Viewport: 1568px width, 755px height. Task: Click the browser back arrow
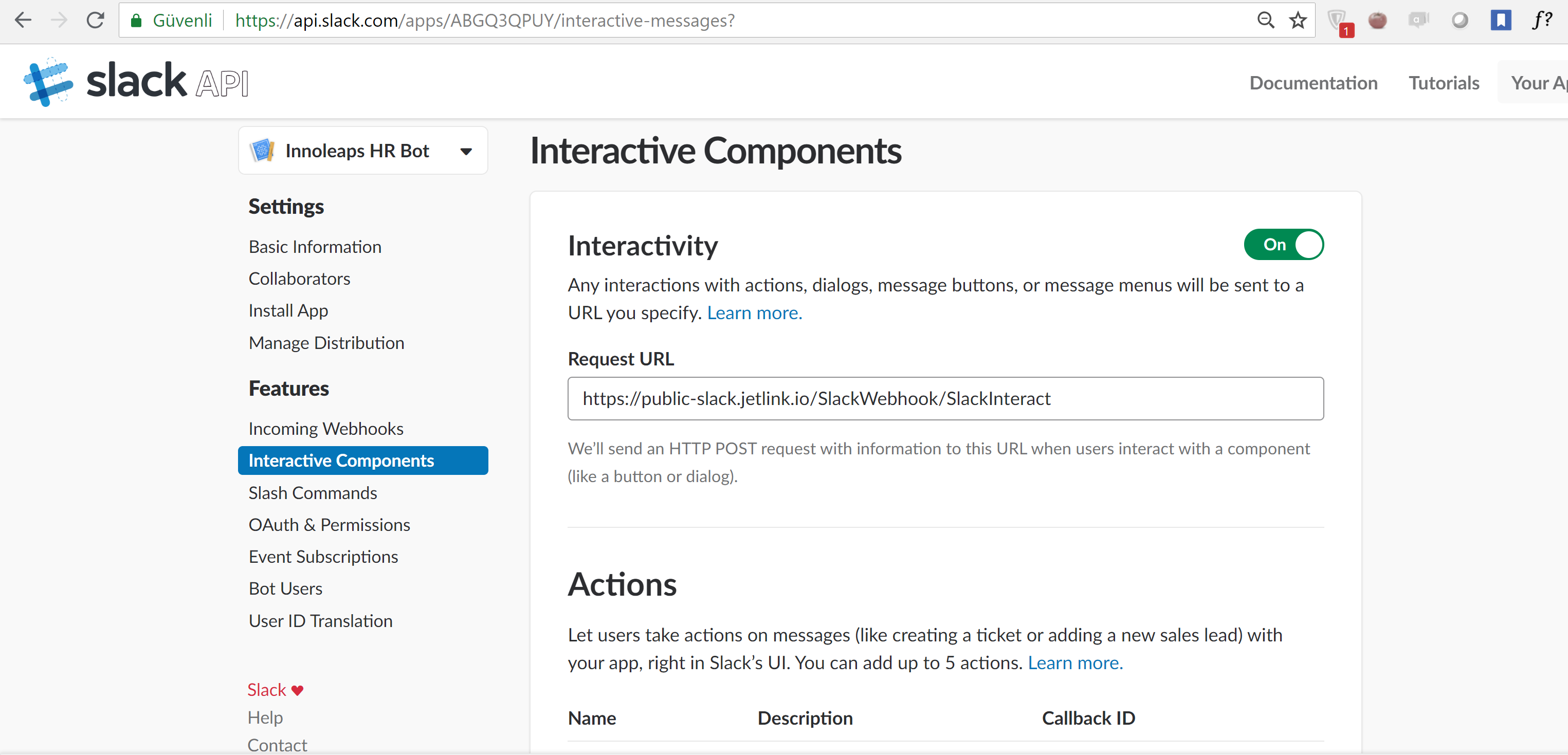(23, 20)
